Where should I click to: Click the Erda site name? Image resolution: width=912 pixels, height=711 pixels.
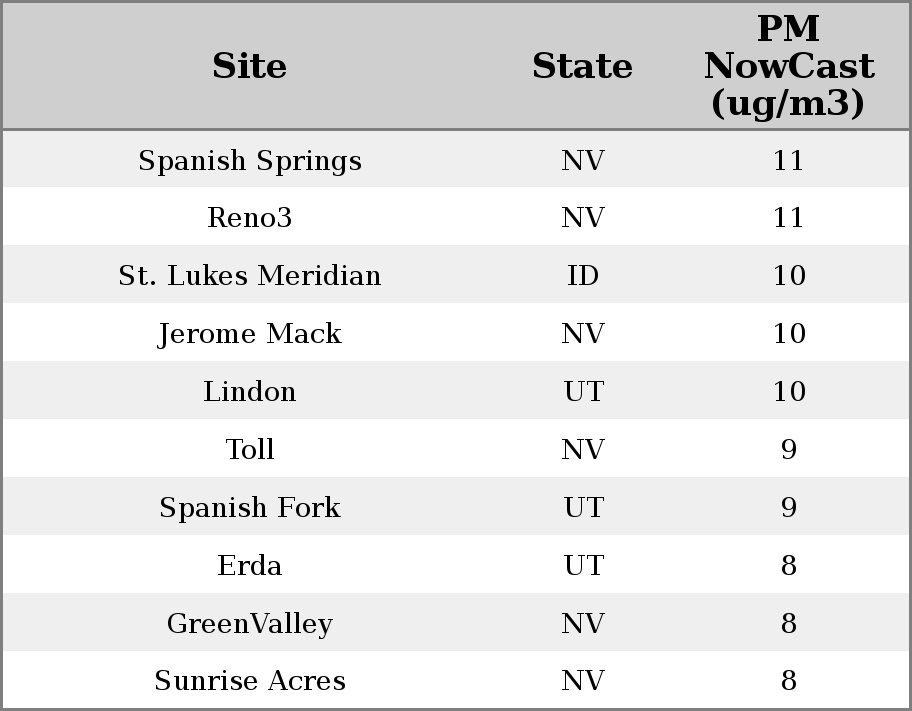click(250, 566)
